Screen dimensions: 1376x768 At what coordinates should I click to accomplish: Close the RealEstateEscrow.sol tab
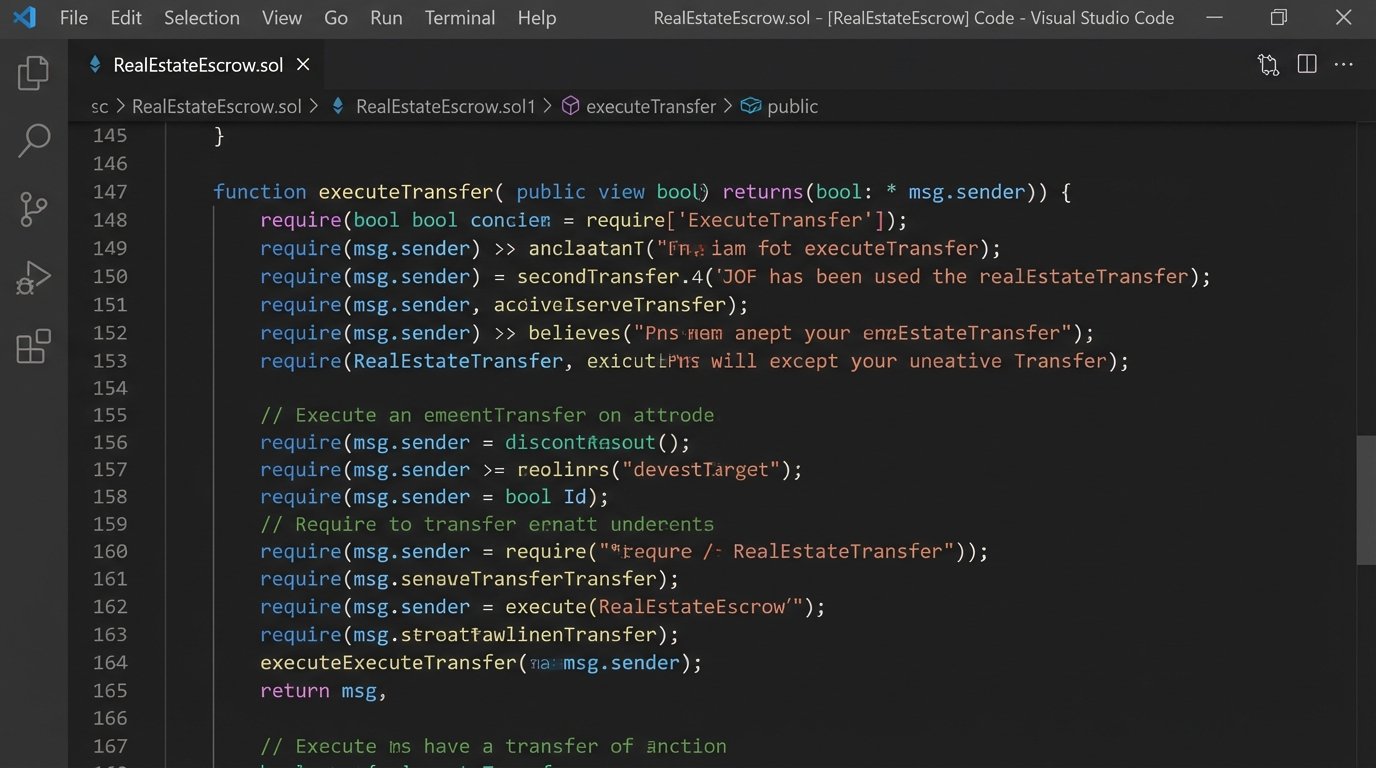coord(303,65)
